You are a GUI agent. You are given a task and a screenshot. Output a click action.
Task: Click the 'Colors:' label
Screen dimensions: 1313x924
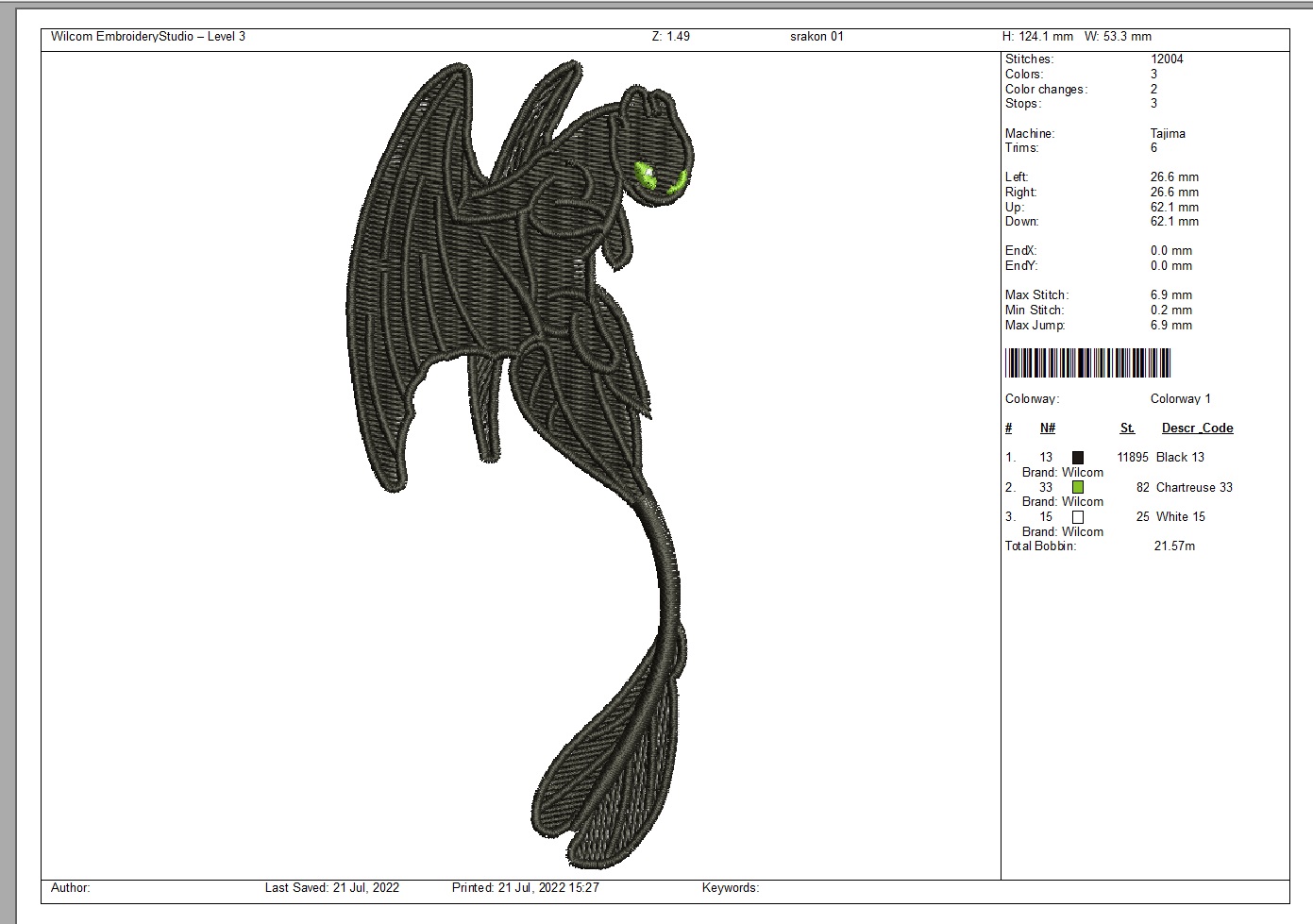coord(1024,74)
